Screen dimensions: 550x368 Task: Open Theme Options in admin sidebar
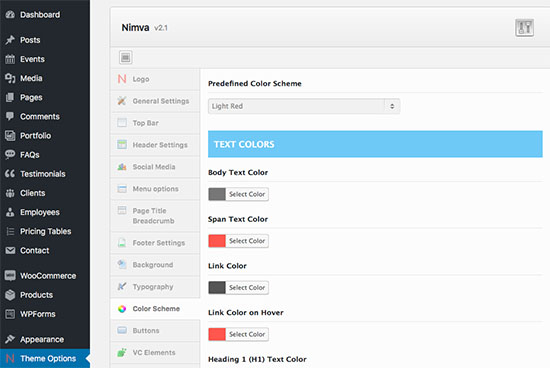pyautogui.click(x=45, y=359)
